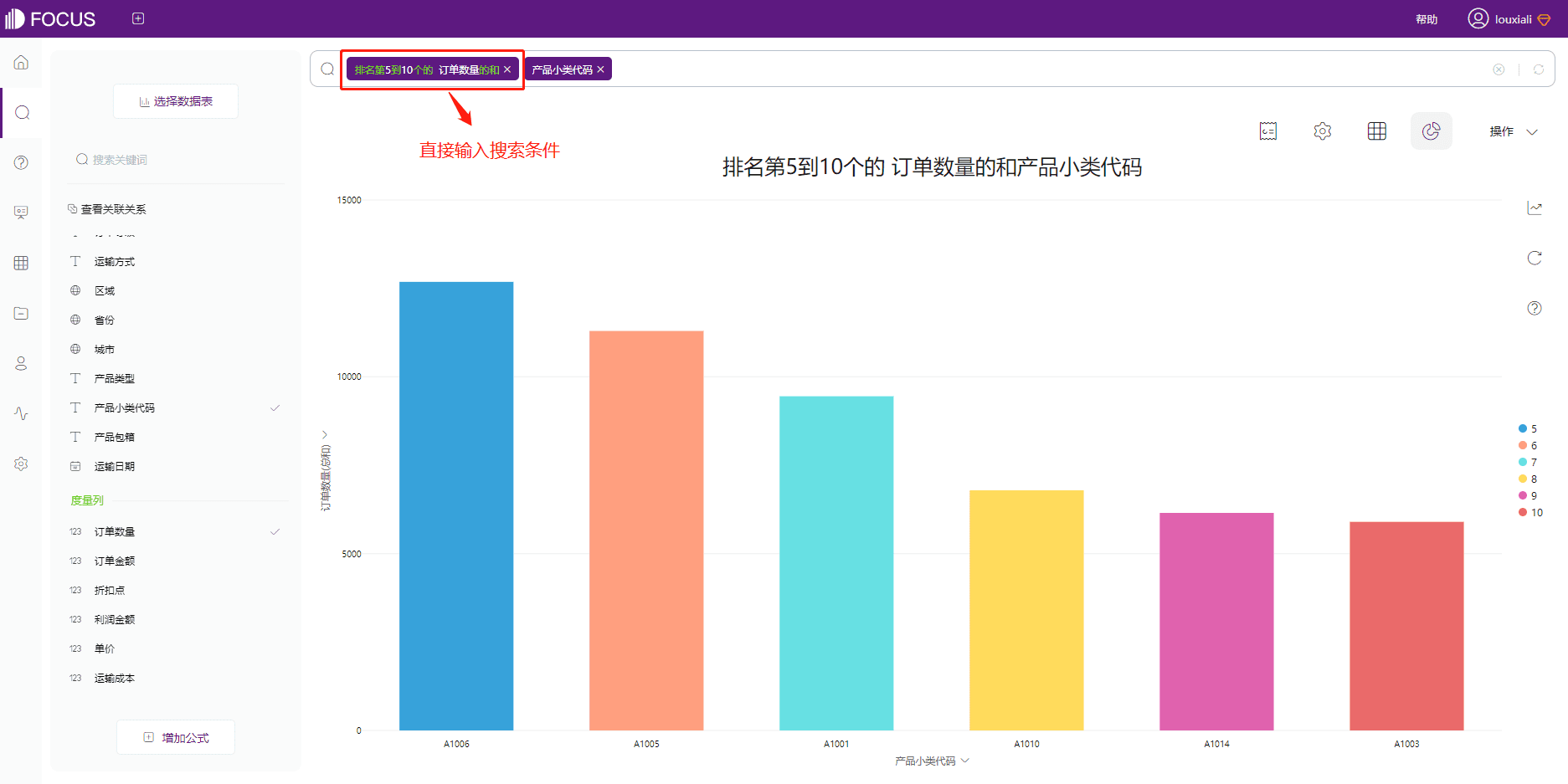Open the user management sidebar icon
This screenshot has width=1568, height=784.
tap(21, 363)
